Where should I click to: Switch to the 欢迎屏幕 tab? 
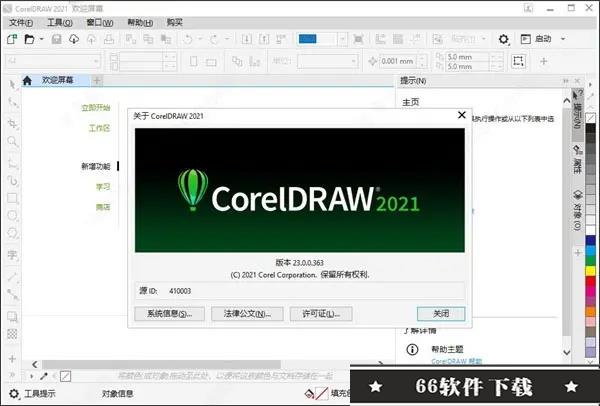point(57,80)
